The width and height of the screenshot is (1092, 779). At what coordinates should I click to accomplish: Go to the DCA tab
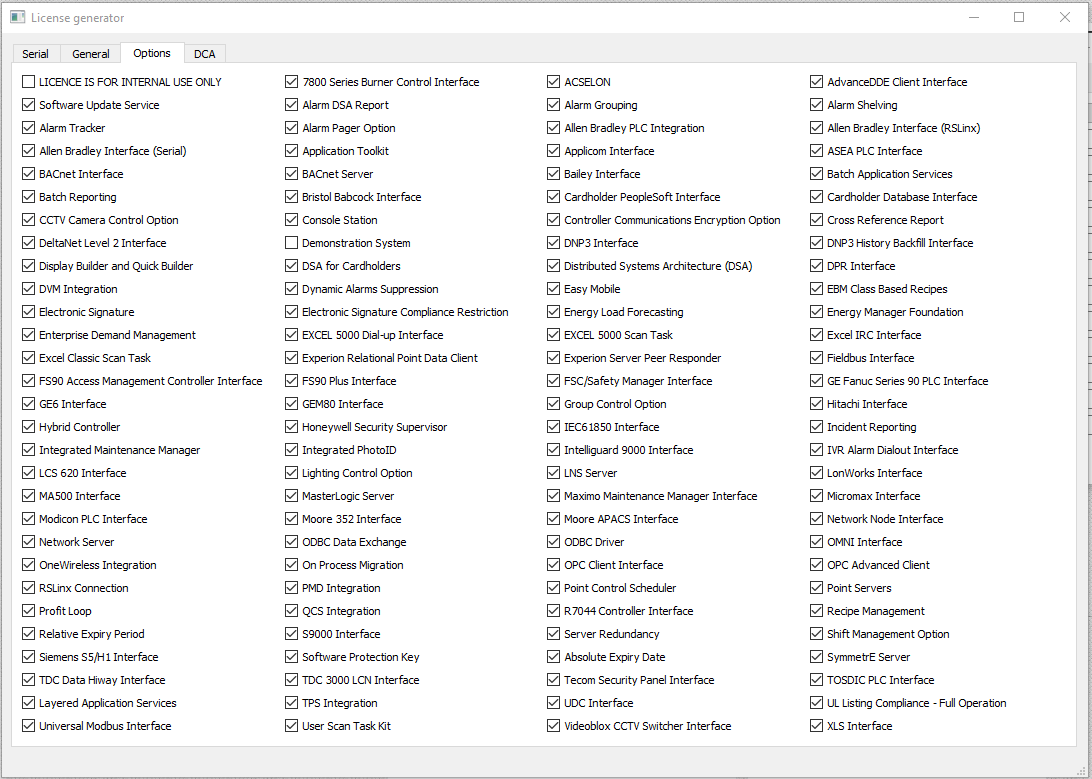205,54
